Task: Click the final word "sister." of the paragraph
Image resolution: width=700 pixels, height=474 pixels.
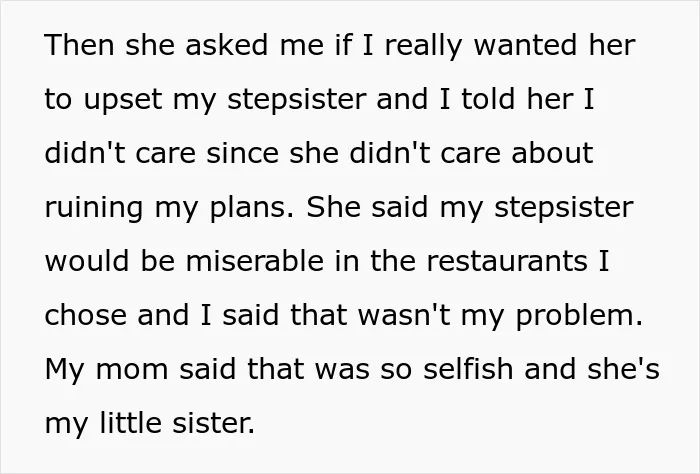Action: [x=213, y=423]
